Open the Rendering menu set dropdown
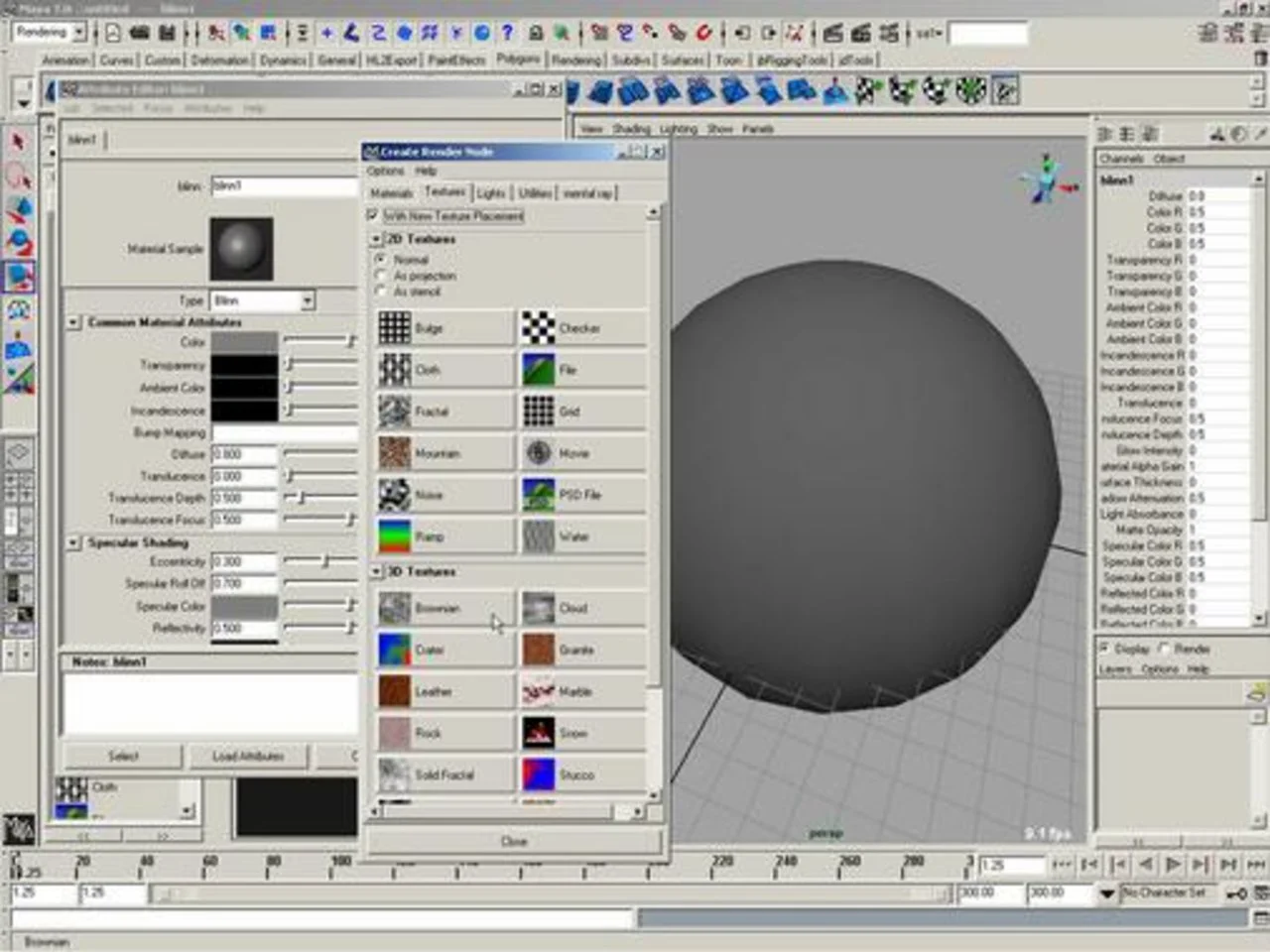The width and height of the screenshot is (1270, 952). click(x=51, y=33)
